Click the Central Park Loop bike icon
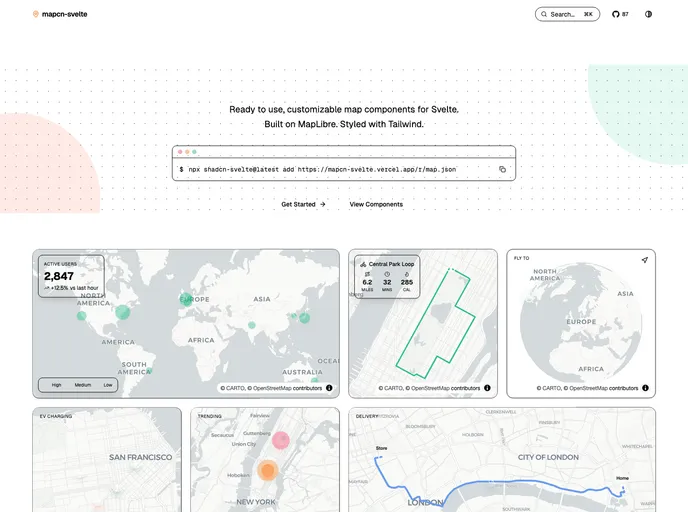Image resolution: width=688 pixels, height=512 pixels. click(363, 264)
